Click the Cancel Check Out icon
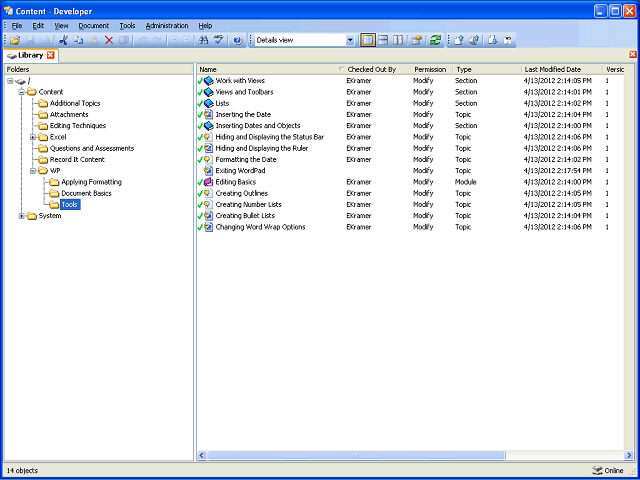This screenshot has height=480, width=640. (508, 40)
